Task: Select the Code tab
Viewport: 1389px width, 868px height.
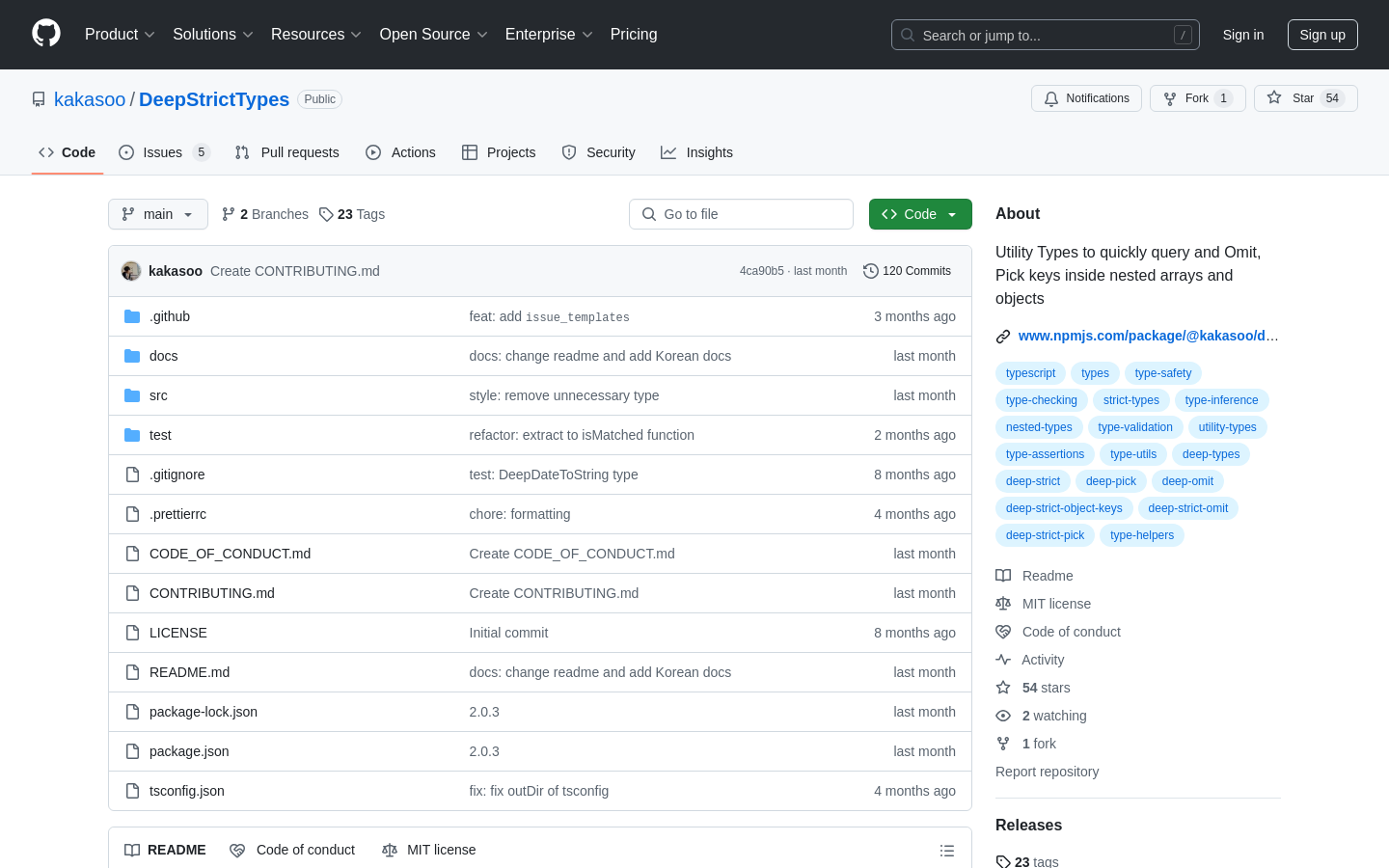Action: tap(67, 152)
